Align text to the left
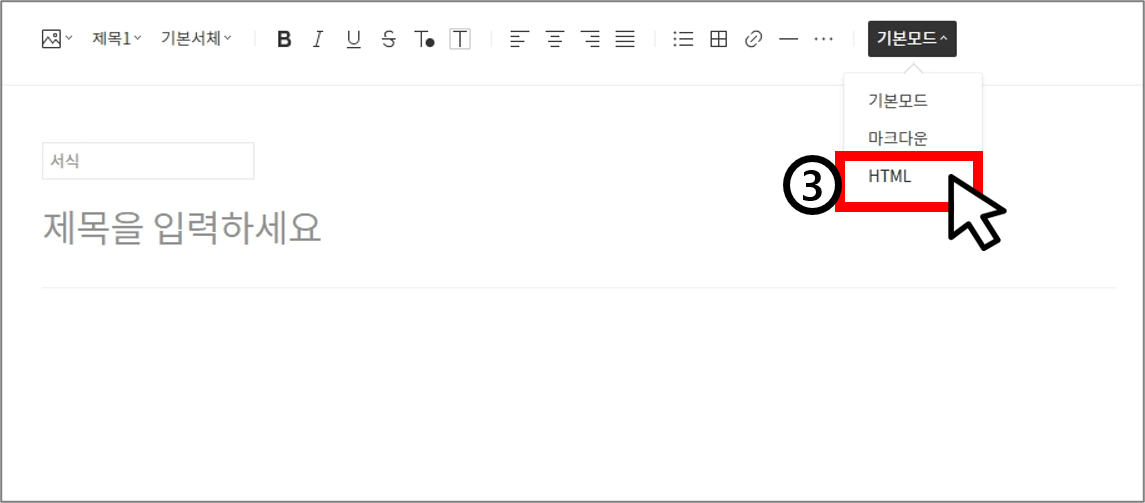The image size is (1145, 503). [x=519, y=39]
